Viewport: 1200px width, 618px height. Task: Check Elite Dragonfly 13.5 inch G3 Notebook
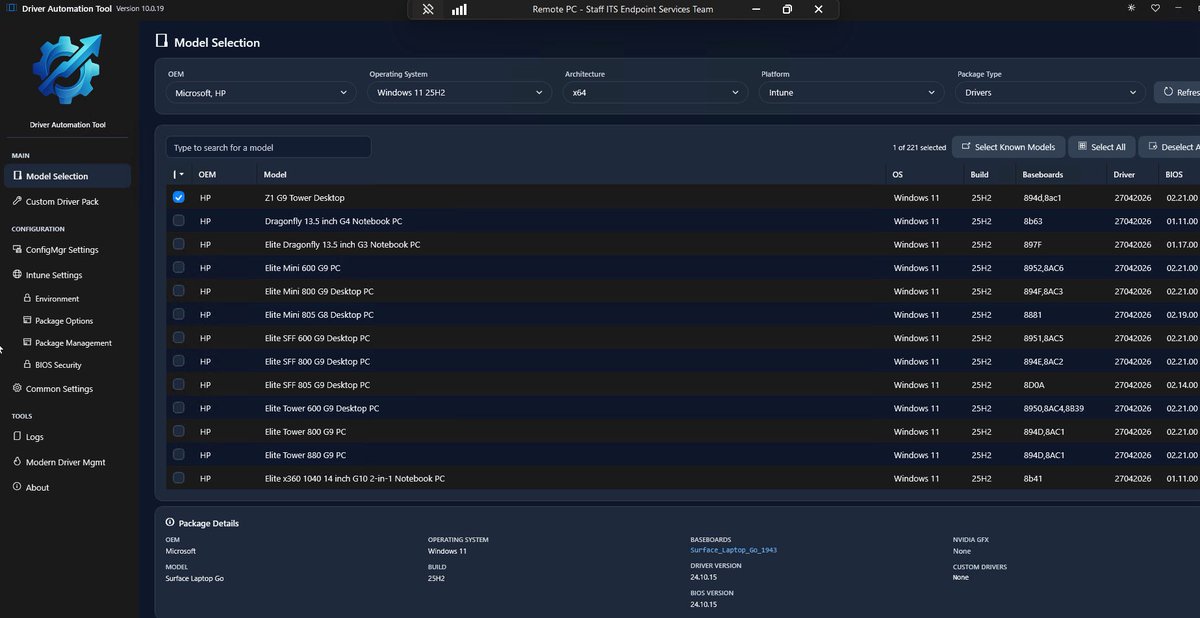pos(178,244)
